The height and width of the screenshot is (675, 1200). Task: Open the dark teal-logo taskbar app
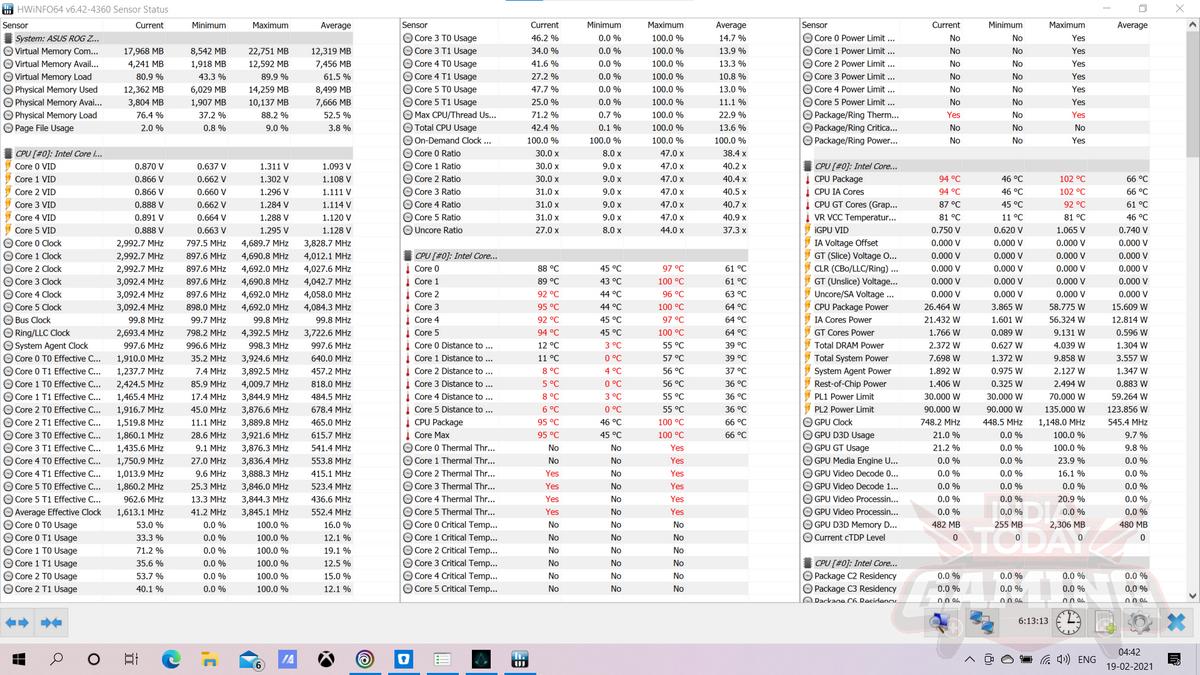point(481,660)
